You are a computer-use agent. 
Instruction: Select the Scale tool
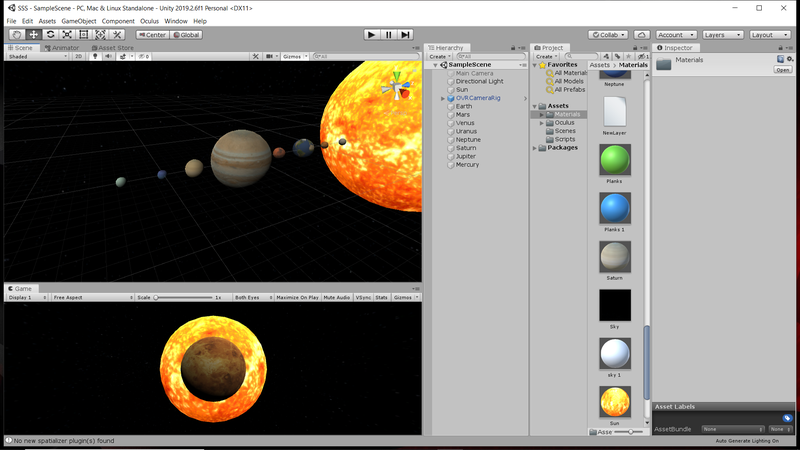[x=67, y=34]
